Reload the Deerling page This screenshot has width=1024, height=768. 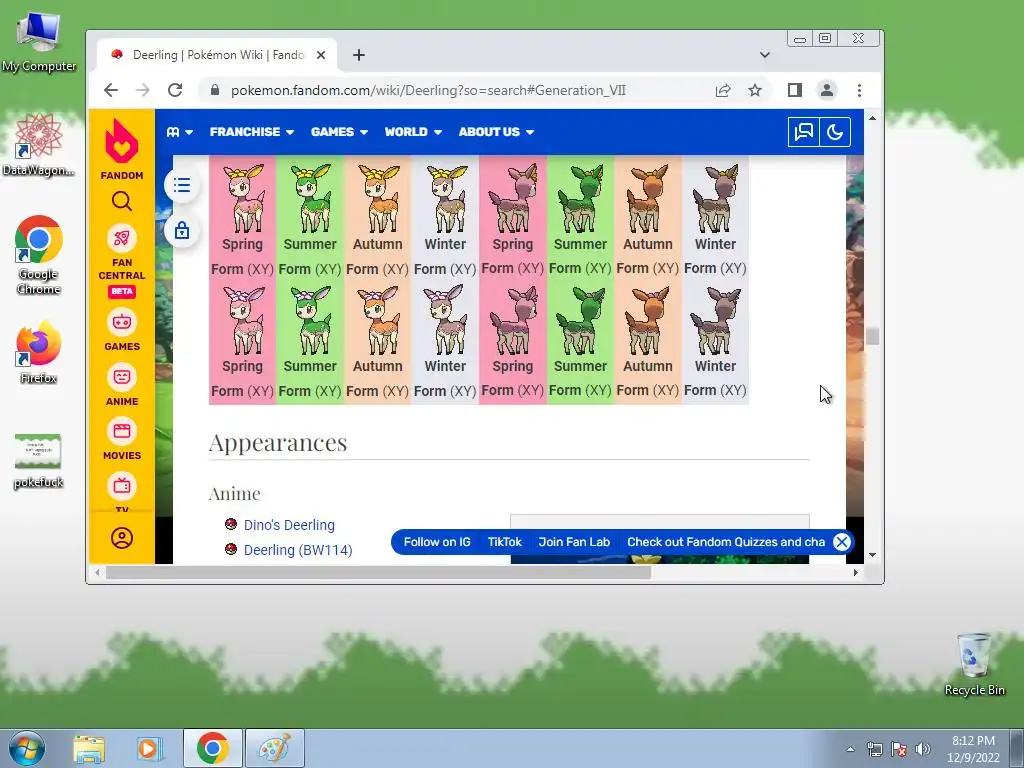tap(174, 90)
